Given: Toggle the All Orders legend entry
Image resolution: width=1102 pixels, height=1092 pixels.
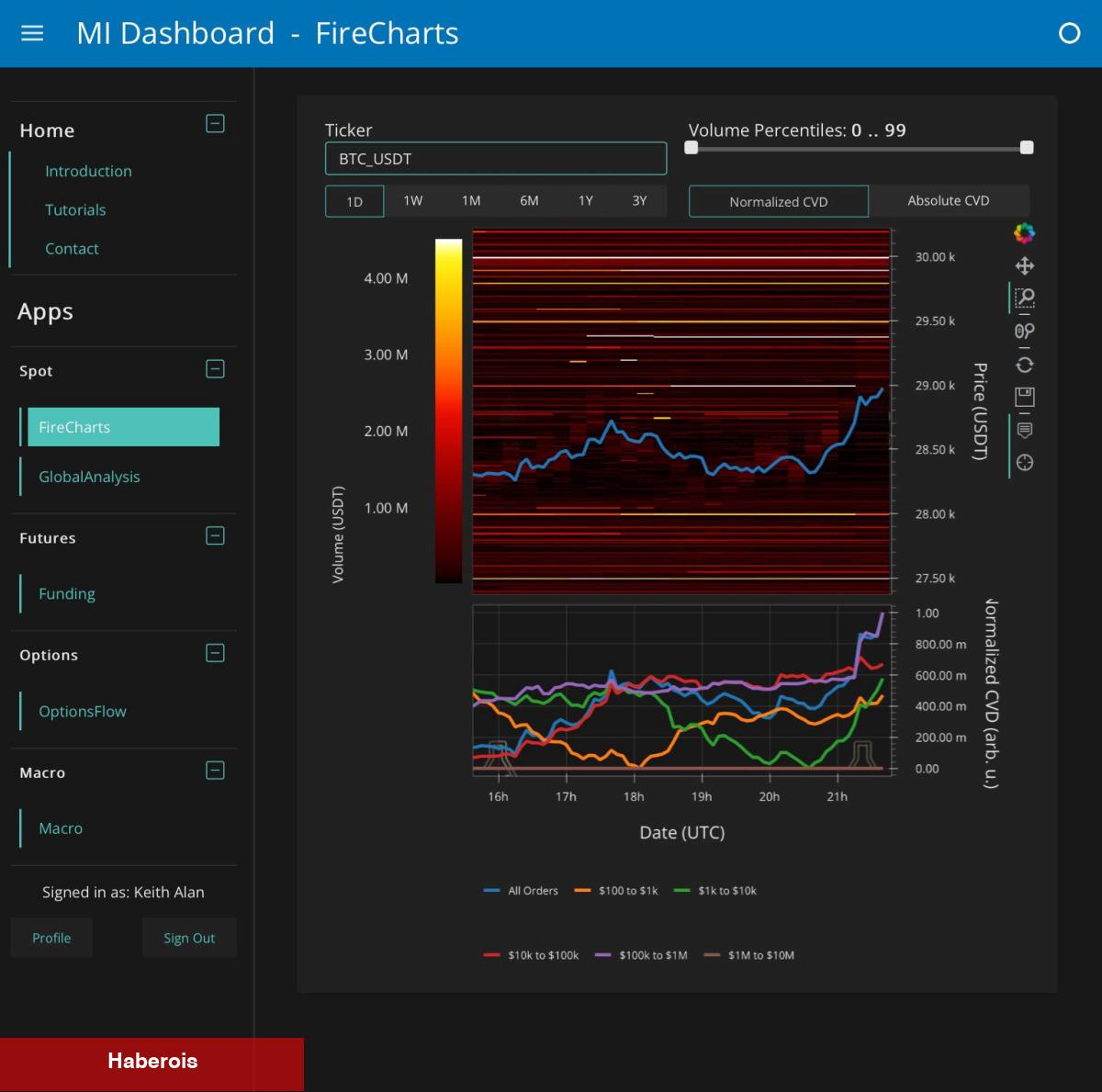Looking at the screenshot, I should pyautogui.click(x=521, y=891).
